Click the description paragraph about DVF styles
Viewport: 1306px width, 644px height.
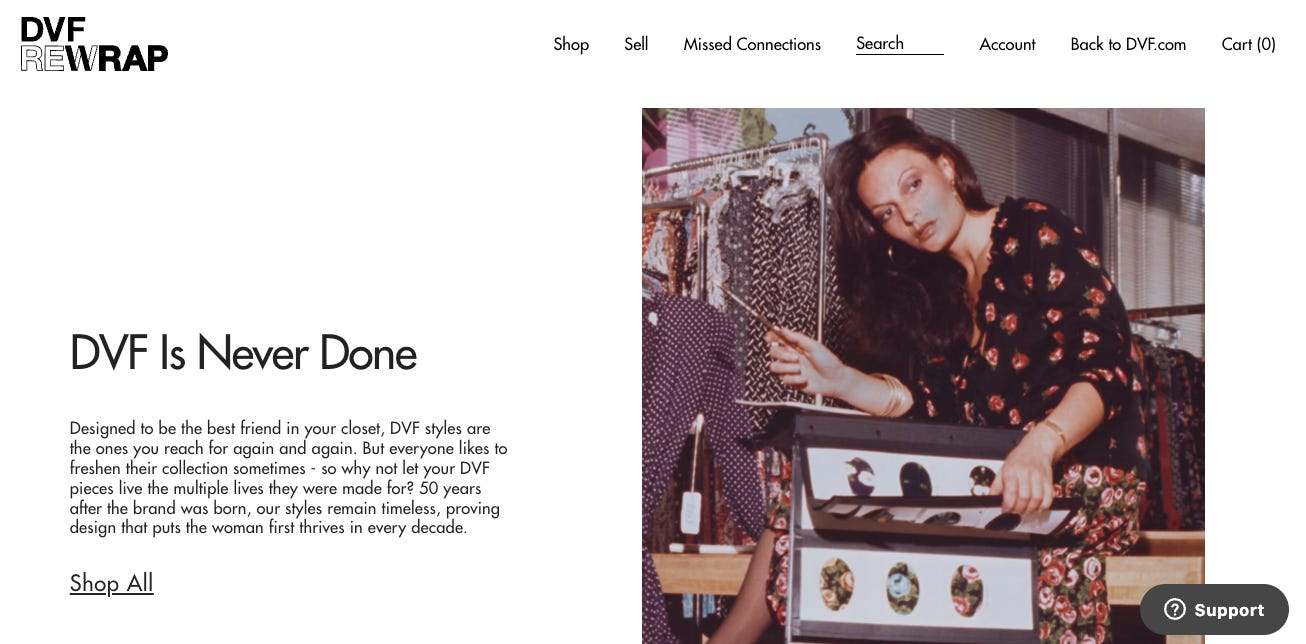(289, 478)
